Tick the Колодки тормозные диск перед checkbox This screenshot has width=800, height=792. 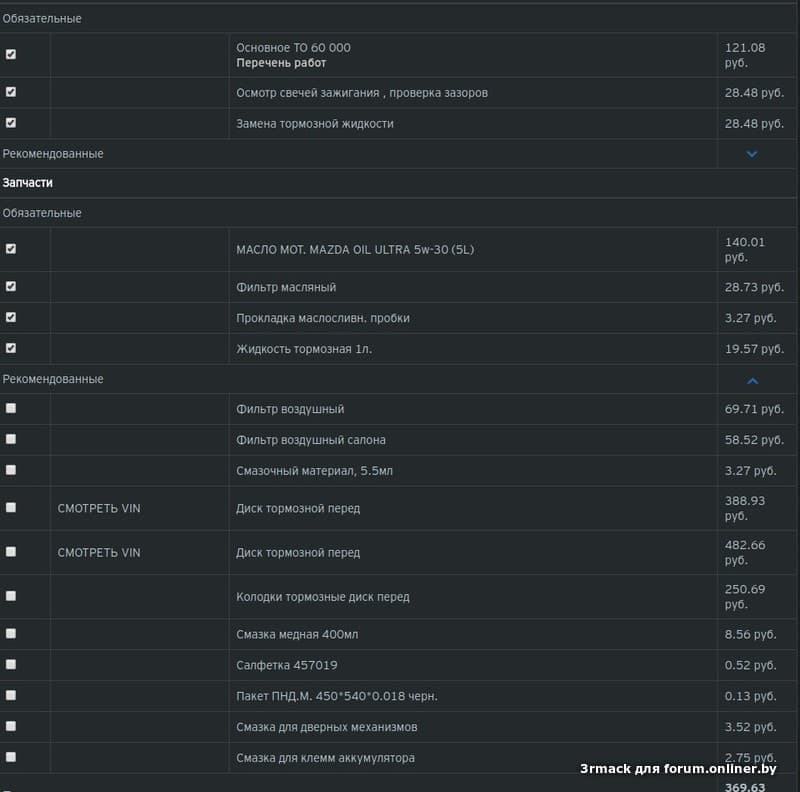click(x=11, y=596)
